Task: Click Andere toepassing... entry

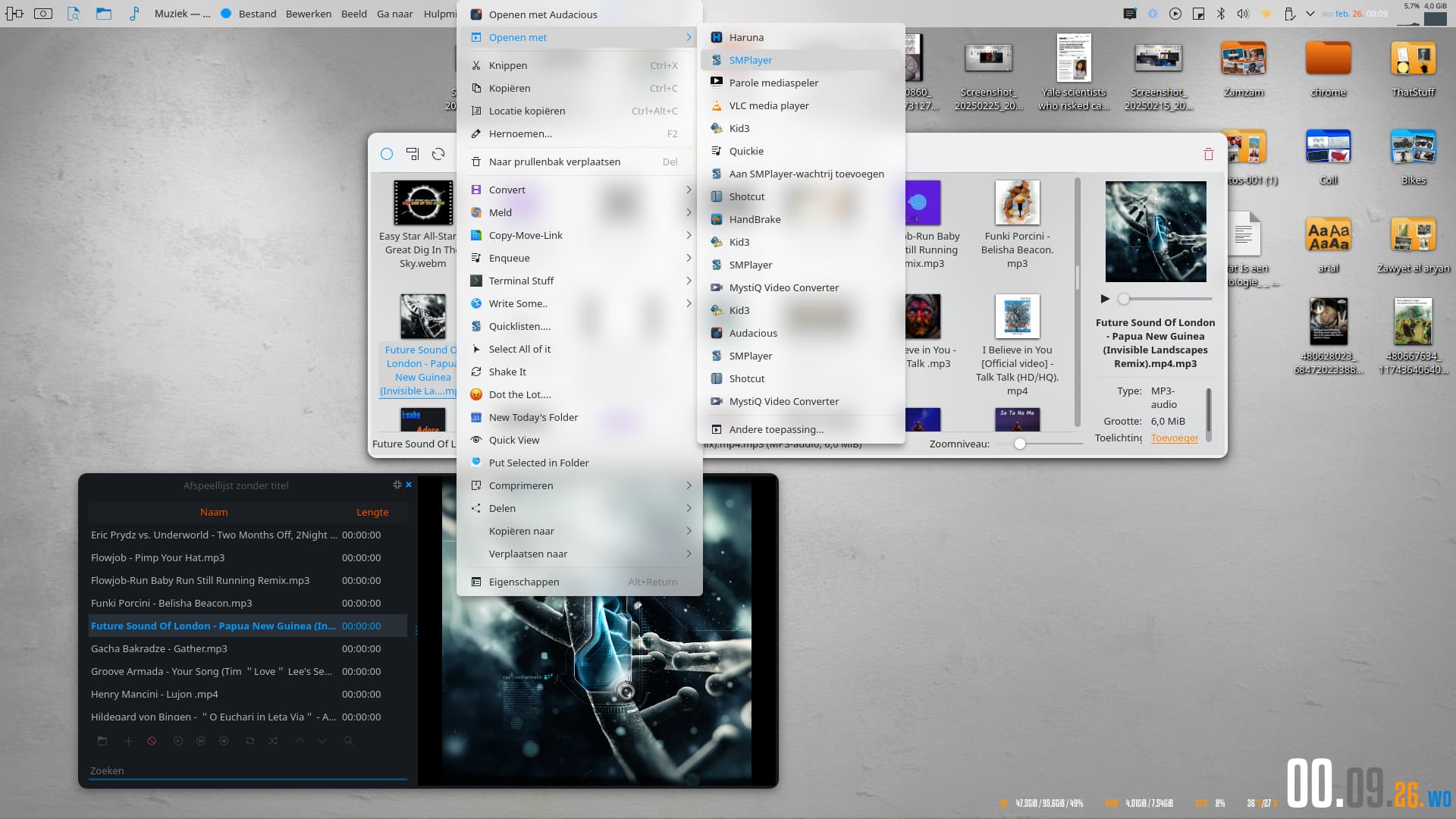Action: click(801, 429)
